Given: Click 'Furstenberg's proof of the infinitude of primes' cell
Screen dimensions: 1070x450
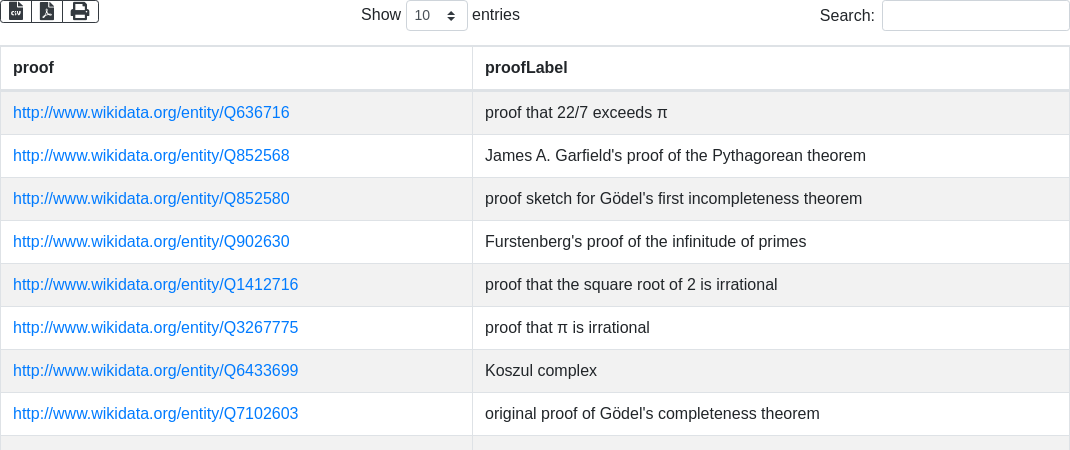Looking at the screenshot, I should (x=645, y=242).
